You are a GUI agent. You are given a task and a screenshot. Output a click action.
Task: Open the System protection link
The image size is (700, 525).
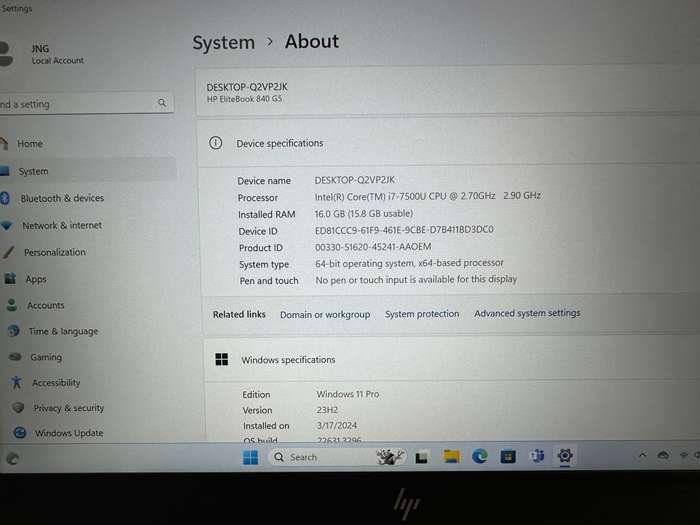pos(422,314)
